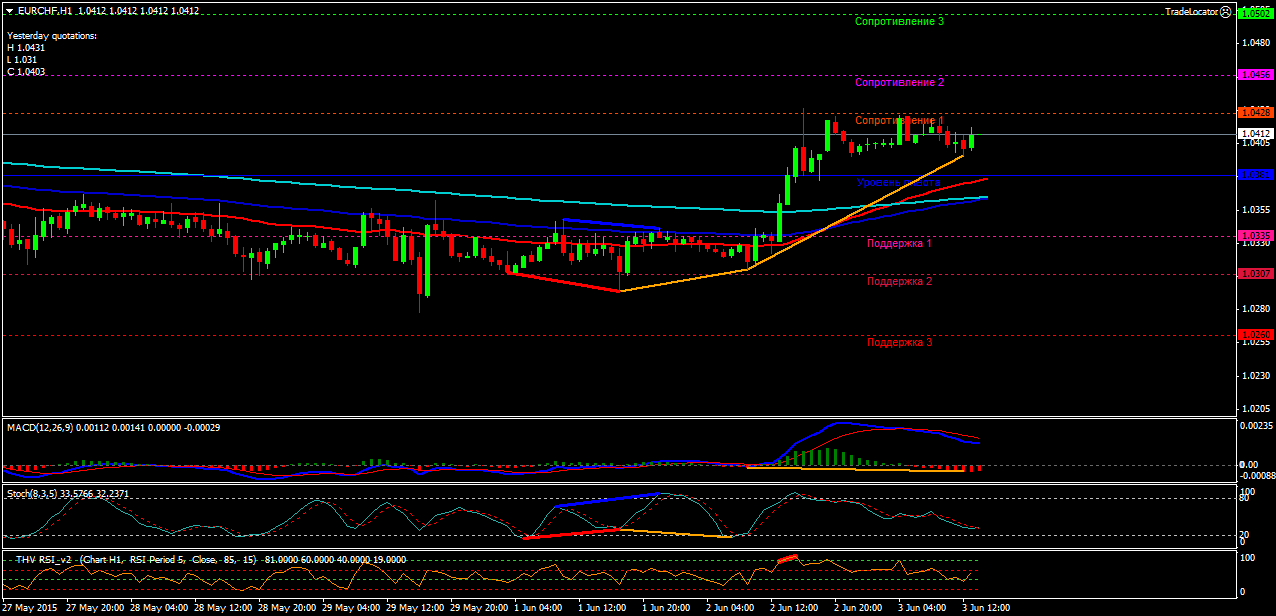Click the 'C 1.0403' yesterday close value

[26, 72]
